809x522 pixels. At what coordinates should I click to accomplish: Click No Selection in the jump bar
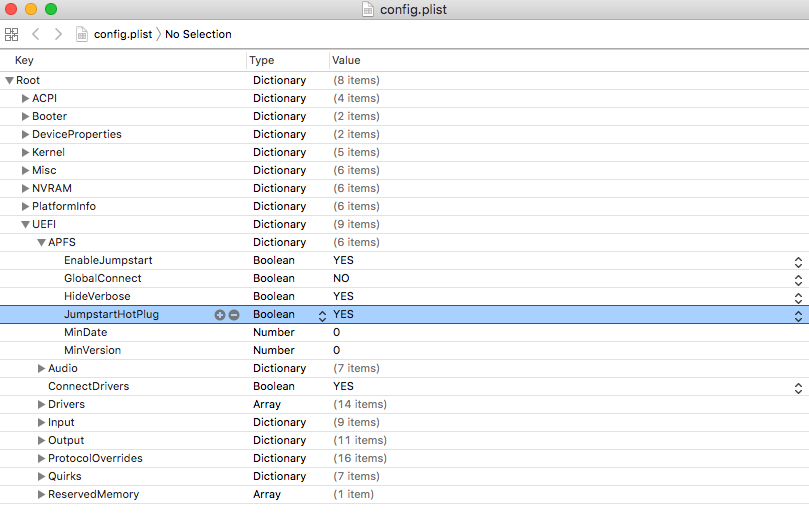(198, 34)
